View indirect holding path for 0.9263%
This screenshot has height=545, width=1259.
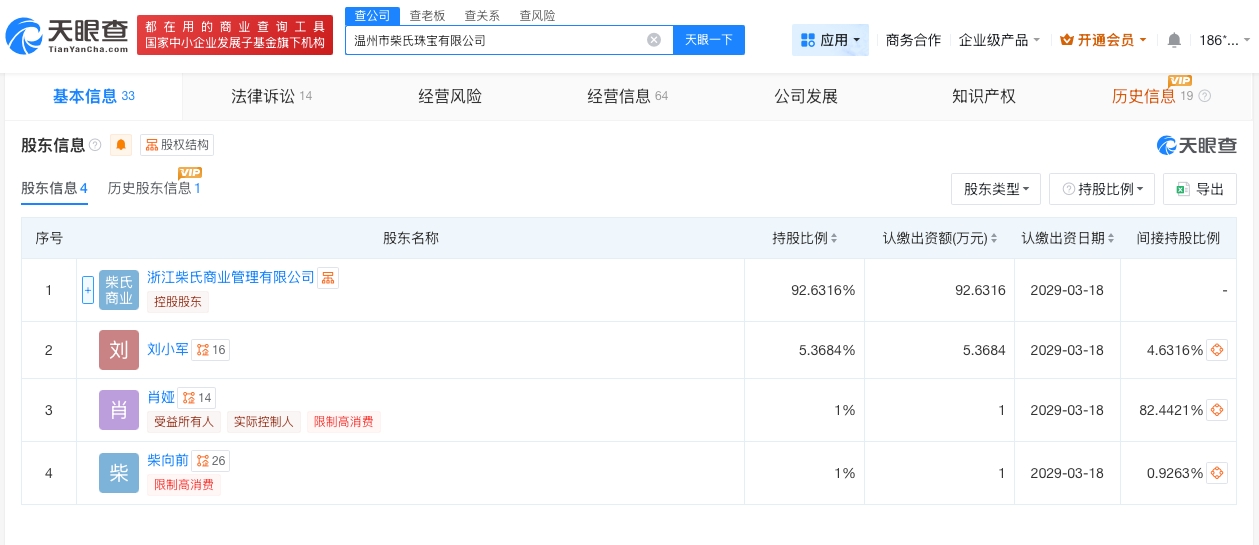[1217, 473]
